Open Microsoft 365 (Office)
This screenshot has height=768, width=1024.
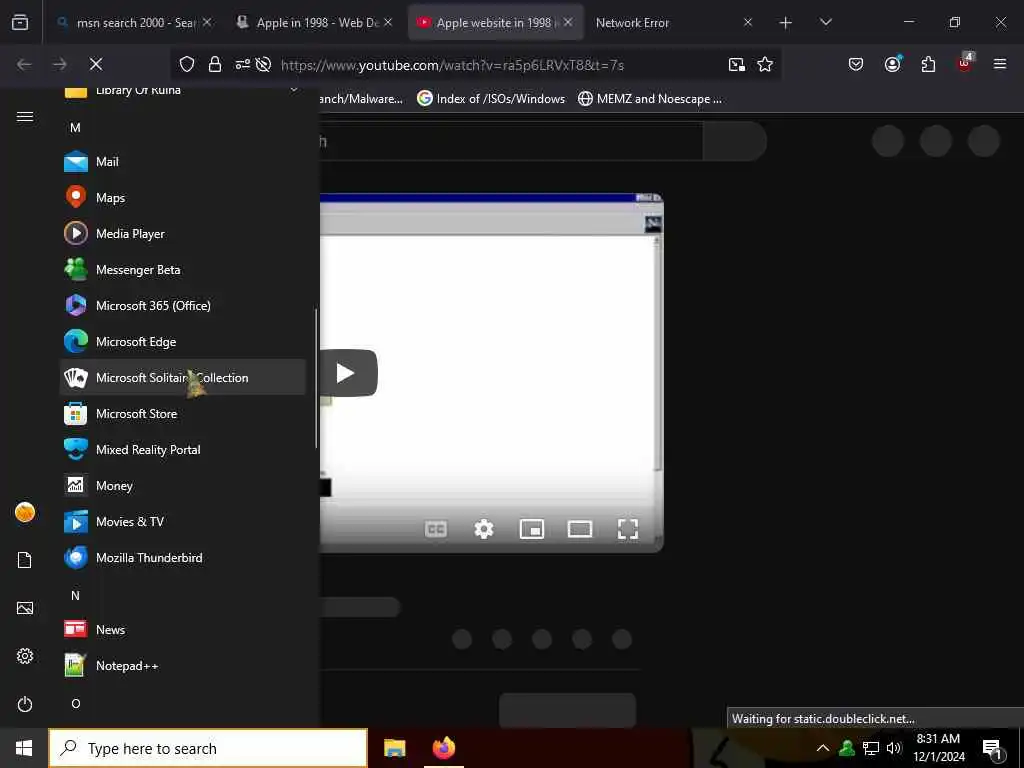click(x=182, y=305)
